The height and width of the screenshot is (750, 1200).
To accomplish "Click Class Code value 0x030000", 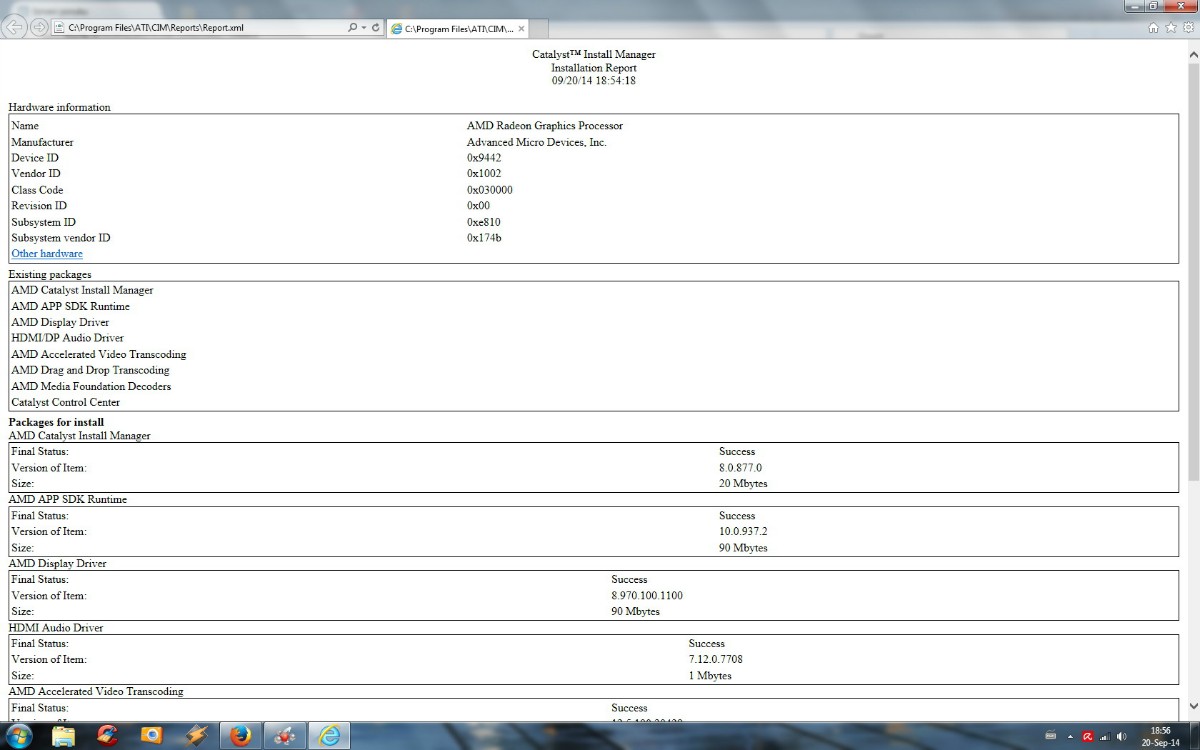I will click(x=490, y=190).
